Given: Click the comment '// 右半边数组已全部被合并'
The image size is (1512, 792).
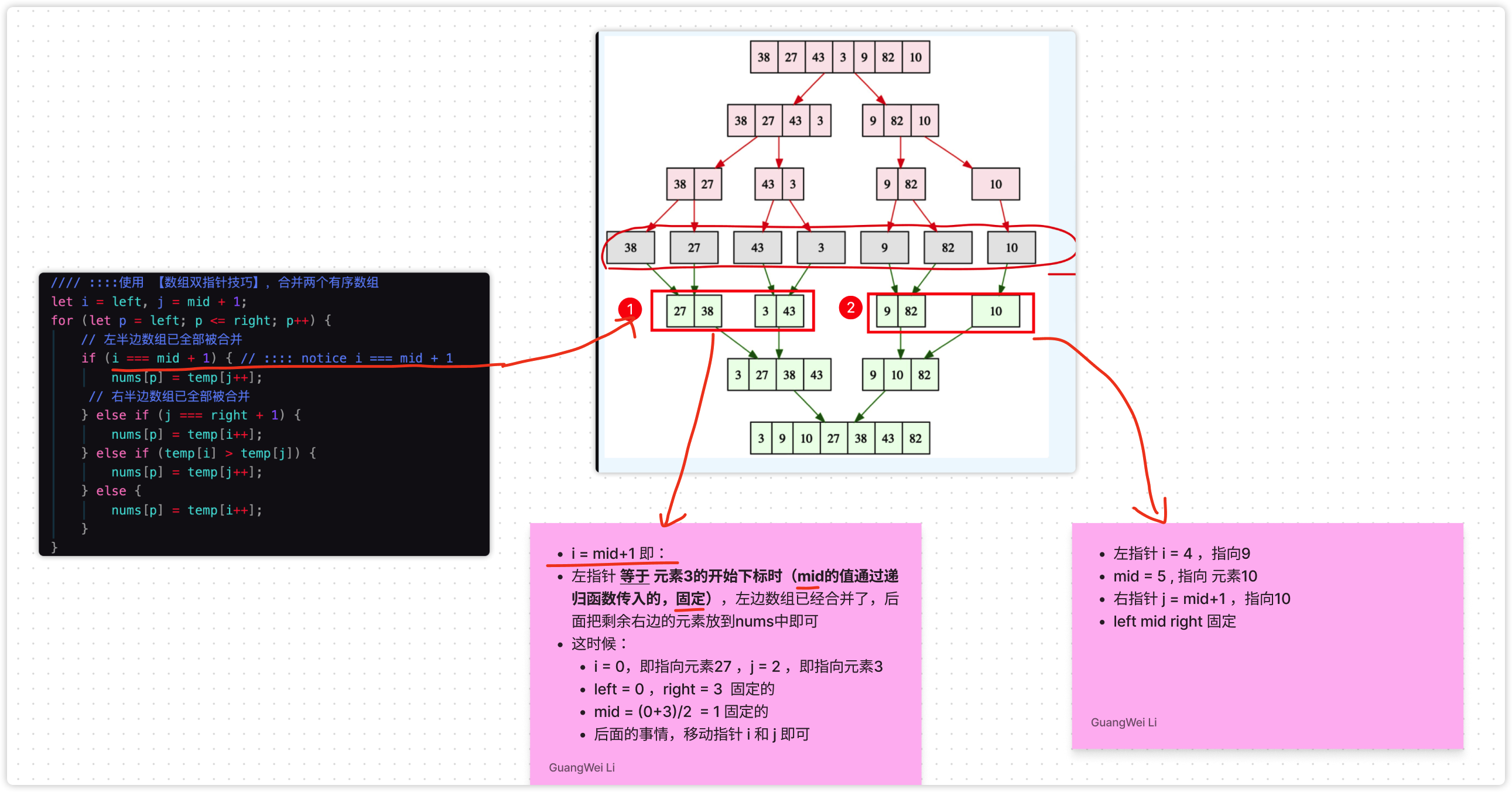Looking at the screenshot, I should (x=169, y=397).
